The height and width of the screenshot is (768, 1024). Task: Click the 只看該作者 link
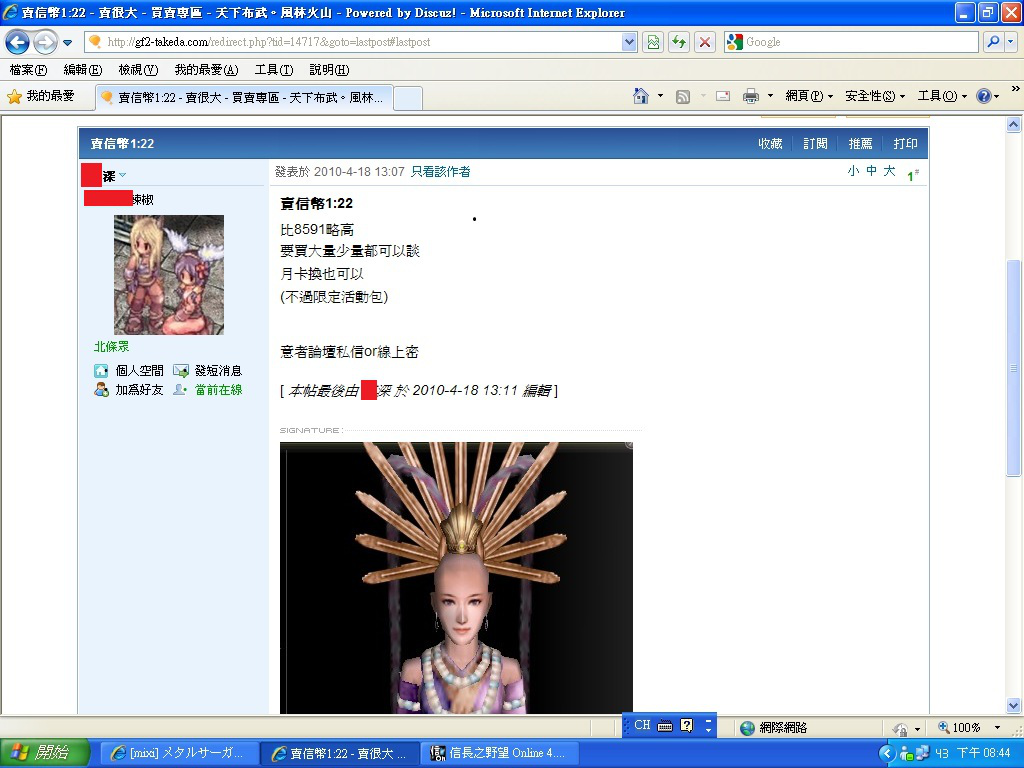pos(440,172)
